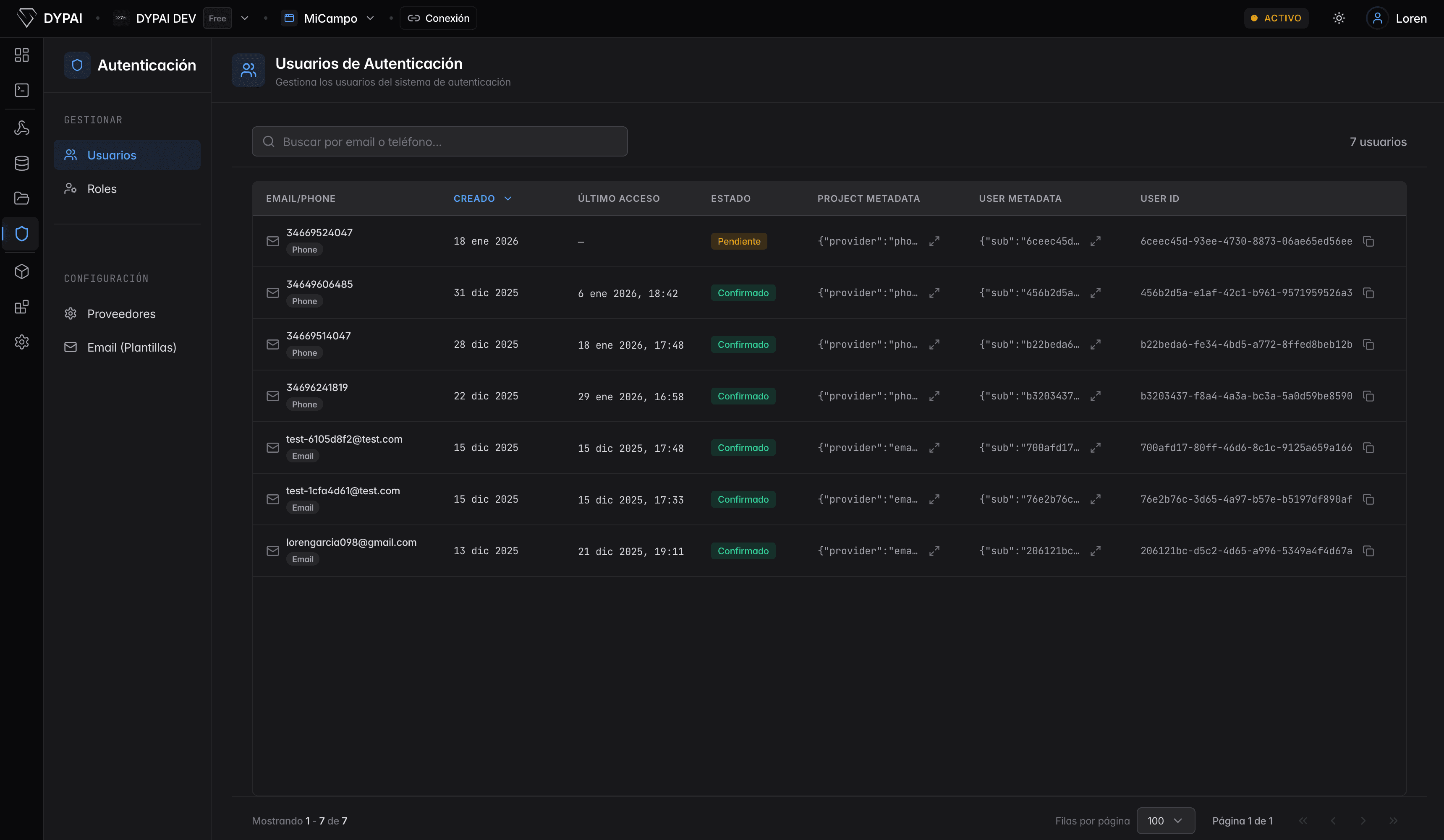Expand user metadata for 34669524047
Screen dimensions: 1444x840
[1096, 241]
